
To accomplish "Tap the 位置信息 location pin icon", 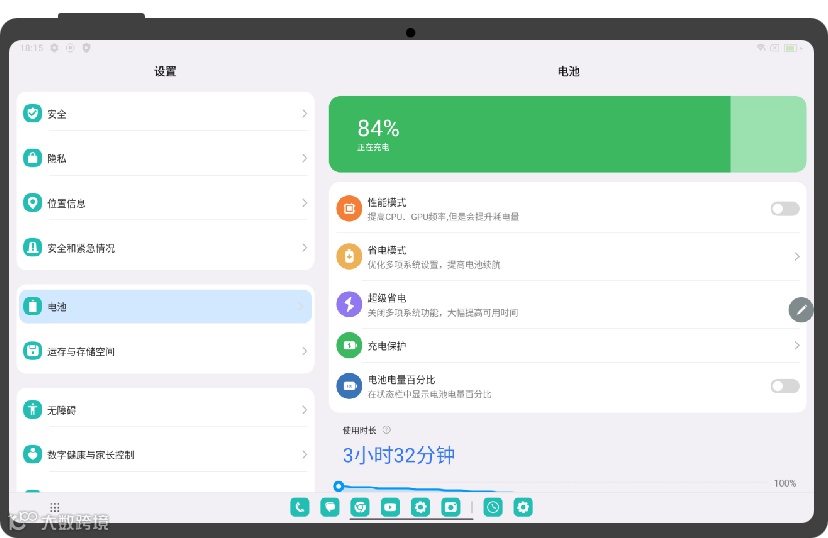I will tap(32, 203).
